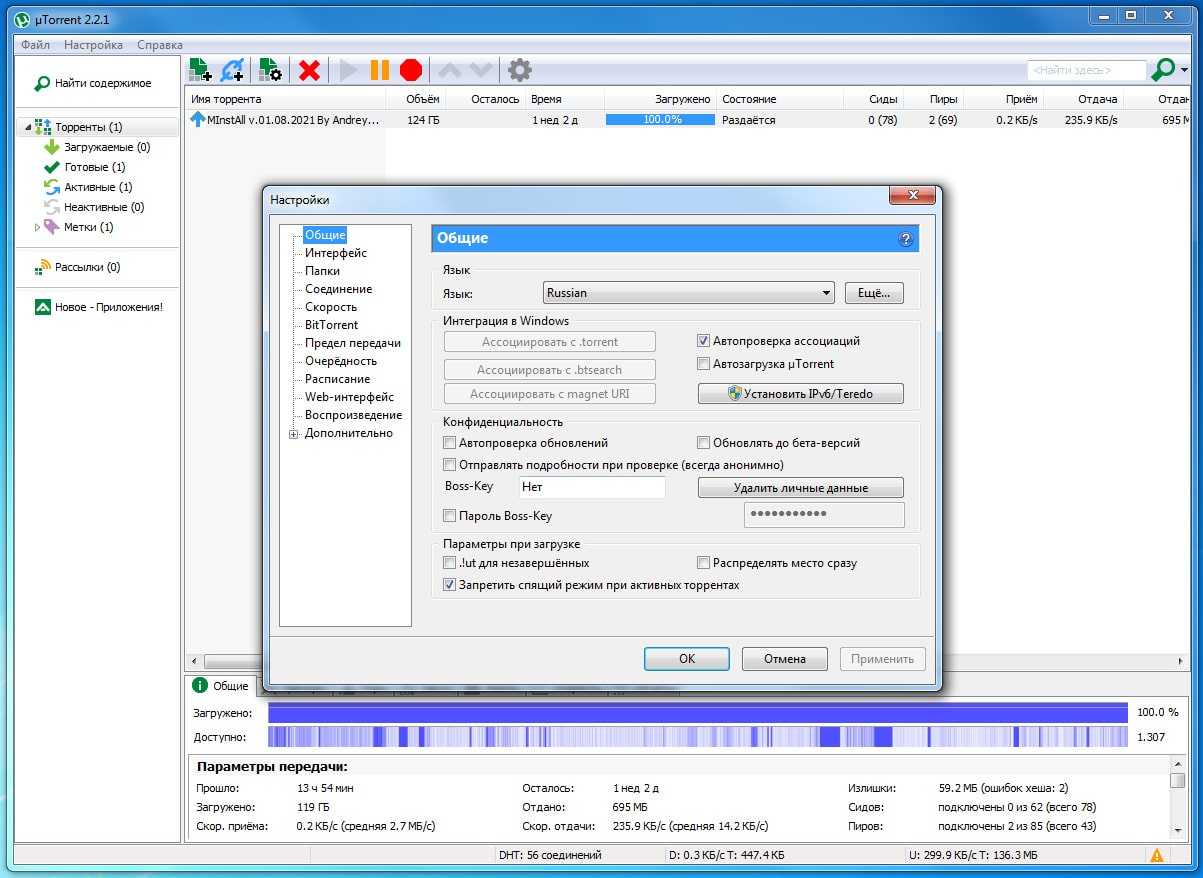Enable .!ut для незавершённых checkbox
This screenshot has height=878, width=1203.
[x=449, y=563]
